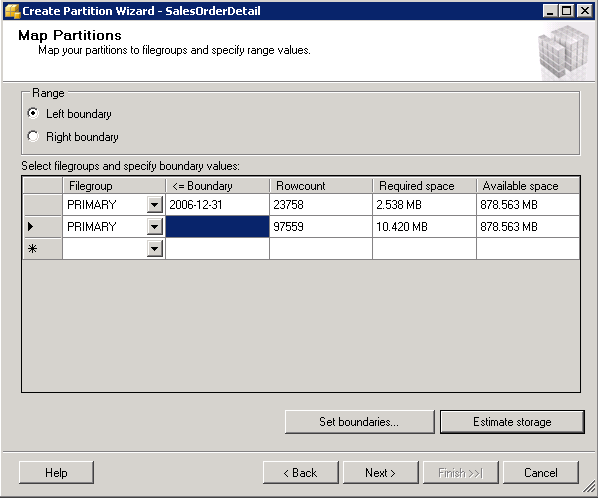Click the Rowcount column header

321,186
